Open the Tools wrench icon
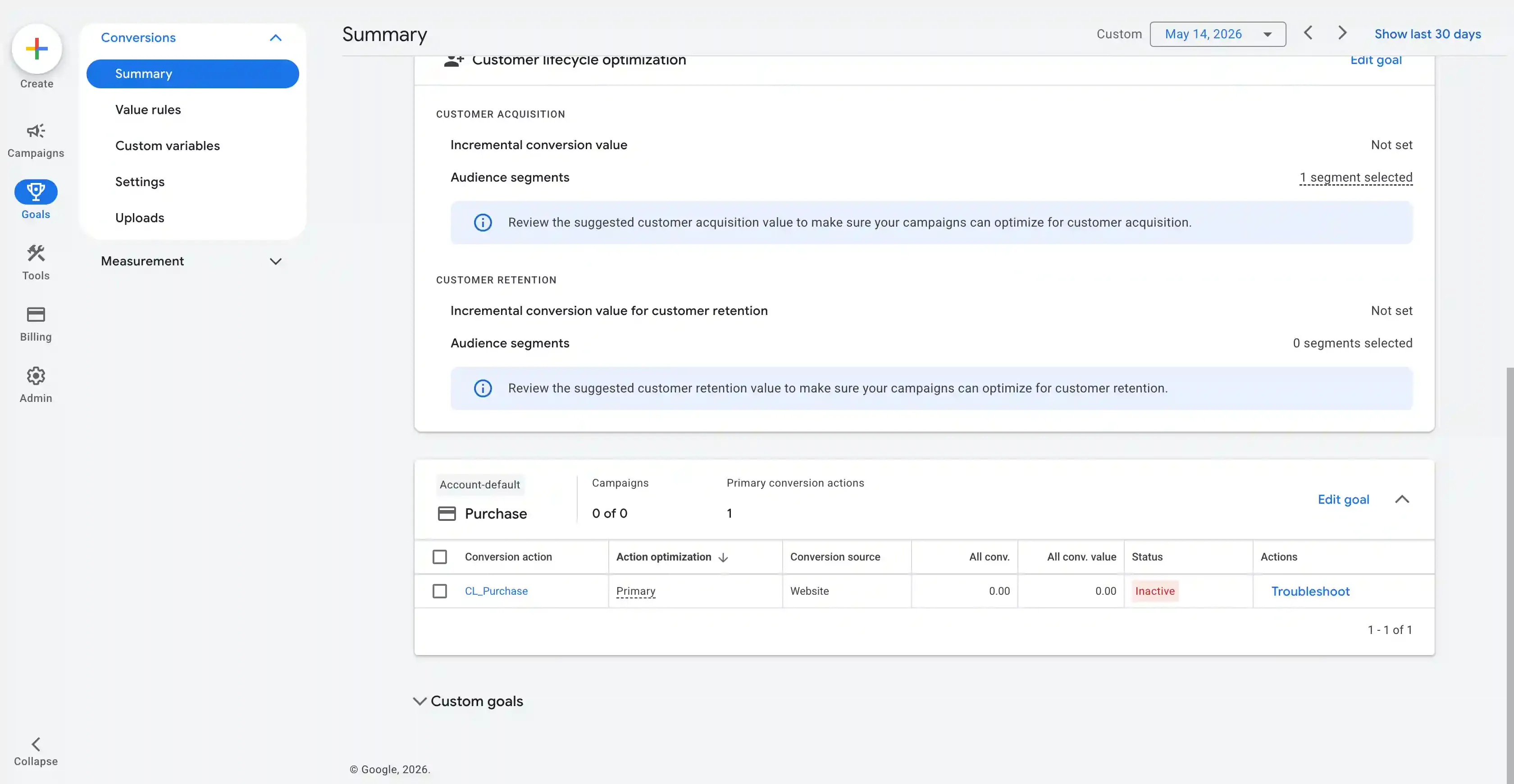Image resolution: width=1514 pixels, height=784 pixels. tap(36, 253)
